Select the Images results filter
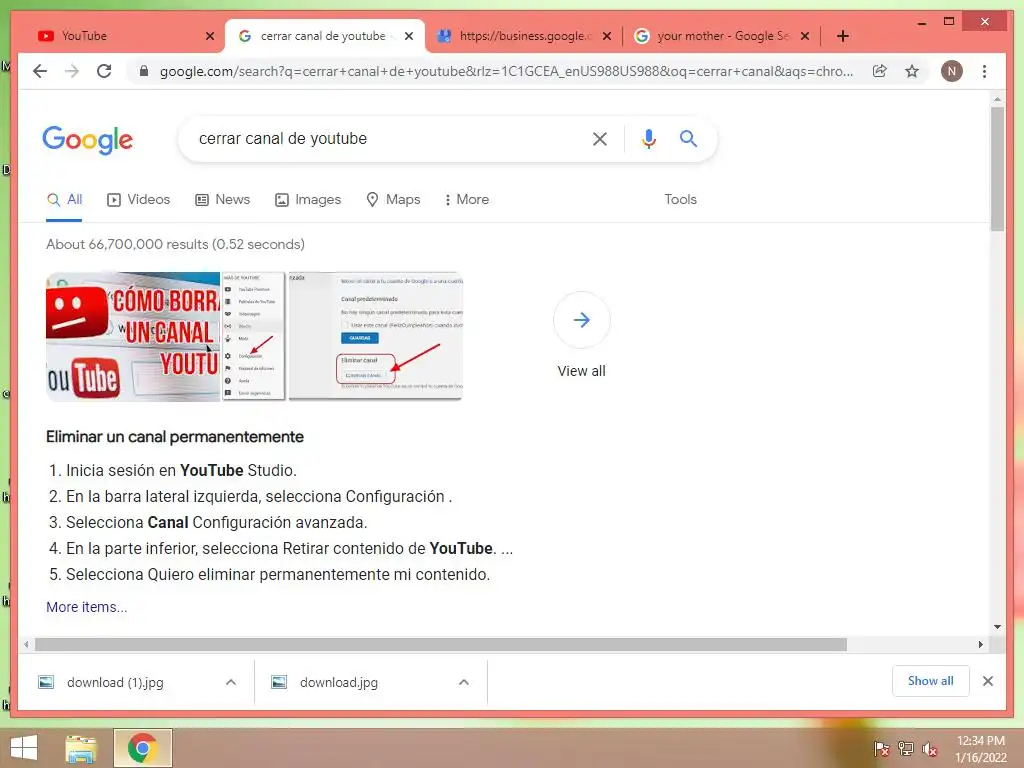The width and height of the screenshot is (1024, 768). point(308,199)
